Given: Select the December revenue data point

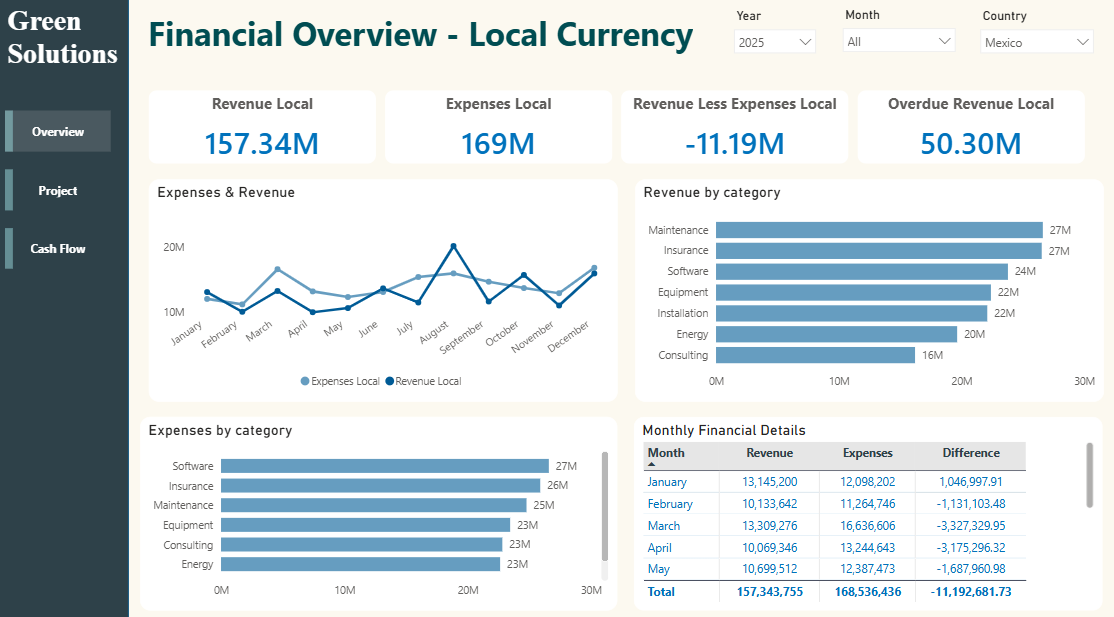Looking at the screenshot, I should (x=594, y=274).
